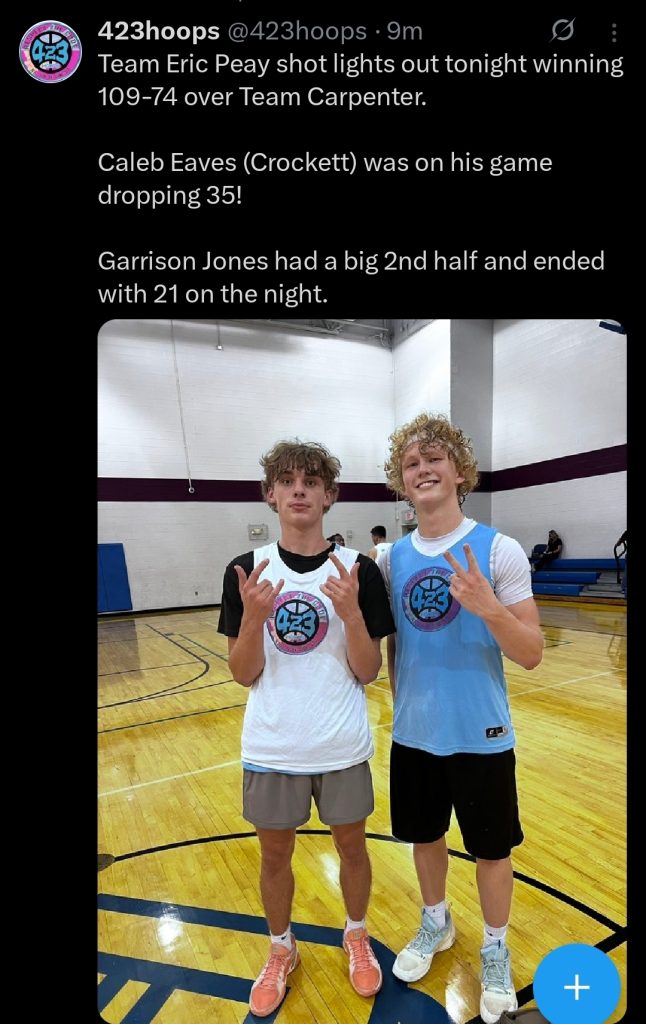Tap the 423 logo on the blue jersey
The height and width of the screenshot is (1024, 646).
430,599
